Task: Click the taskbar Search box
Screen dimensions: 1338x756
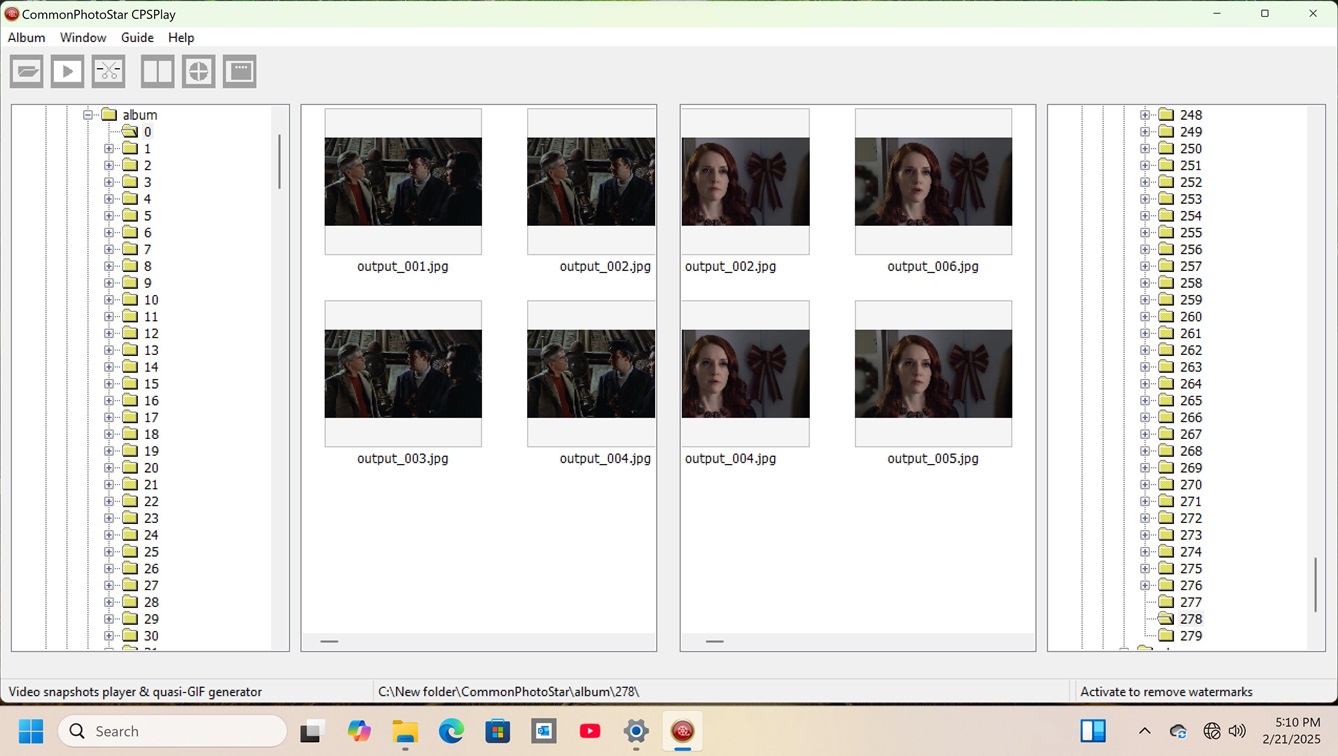Action: tap(172, 731)
